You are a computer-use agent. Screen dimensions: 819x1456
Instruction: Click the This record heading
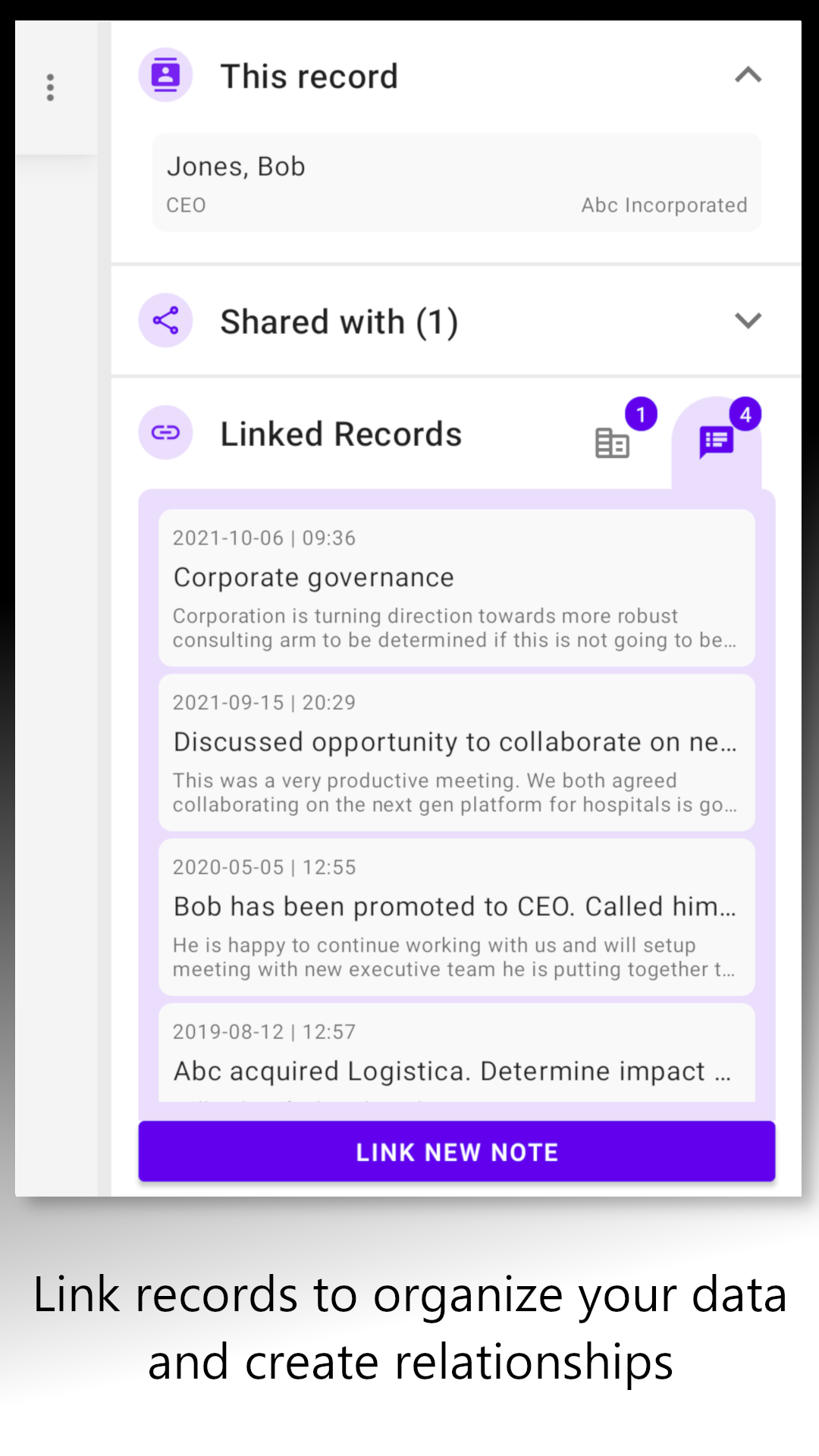309,77
